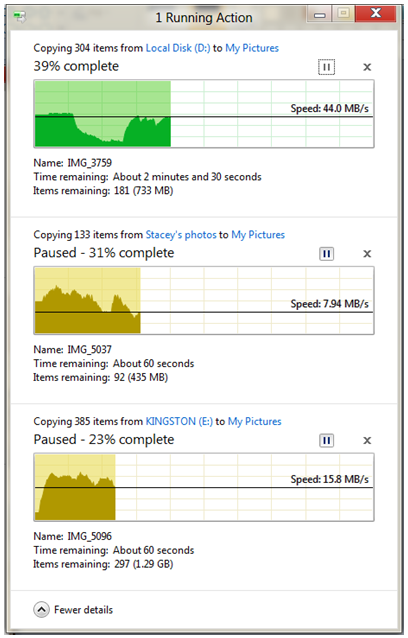Screen dimensions: 408x638
Task: Open the Local Disk (D:) link
Action: click(178, 48)
